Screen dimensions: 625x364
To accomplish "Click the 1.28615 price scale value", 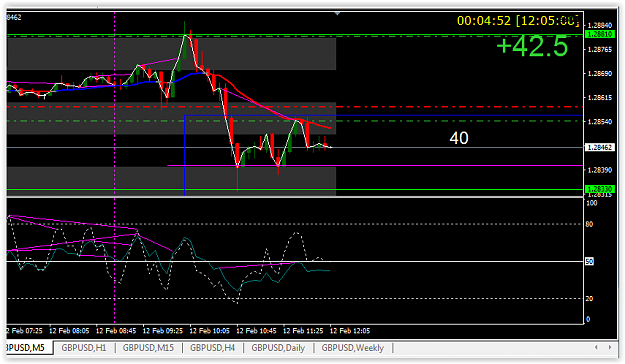I will 600,98.
